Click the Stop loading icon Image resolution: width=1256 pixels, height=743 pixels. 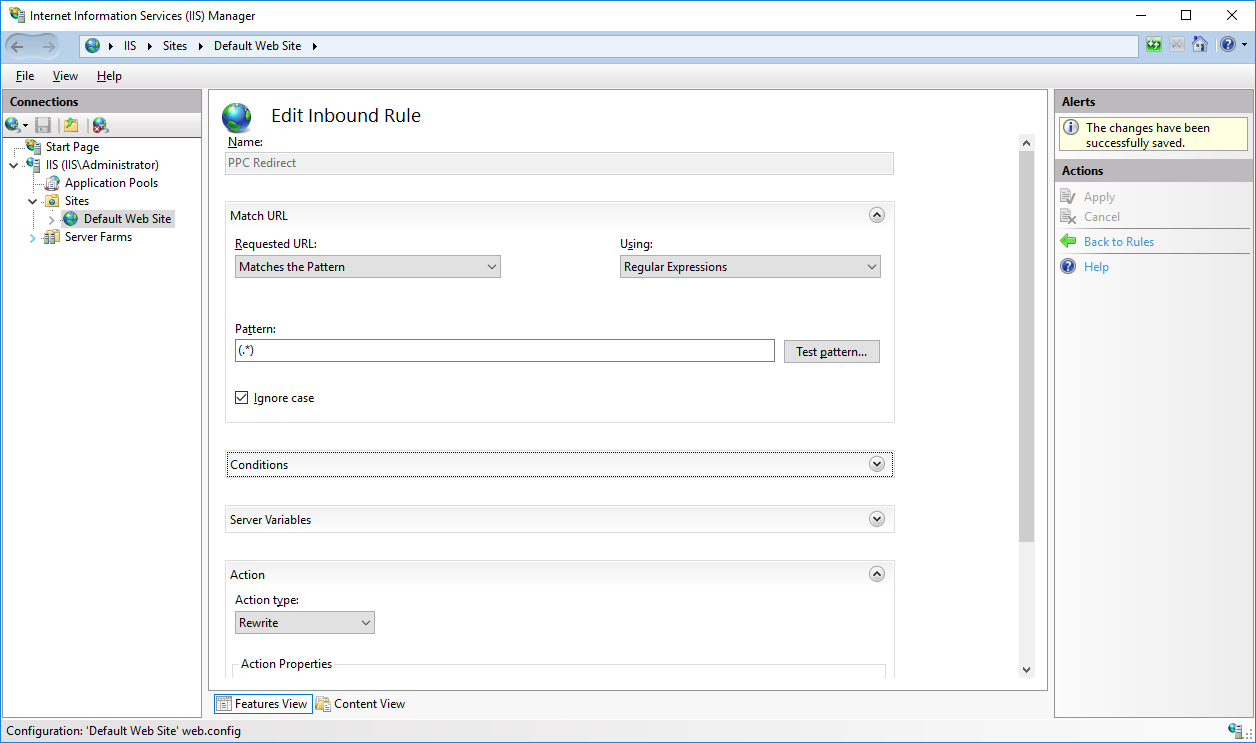(1177, 45)
